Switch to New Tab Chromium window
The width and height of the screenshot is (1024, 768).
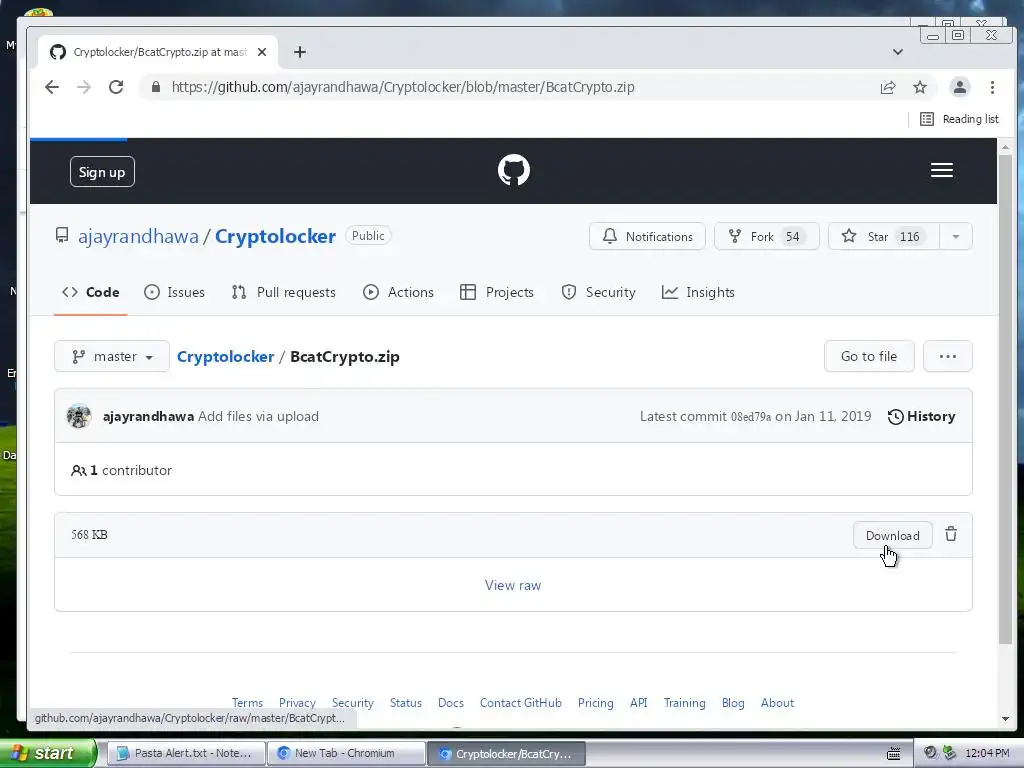[346, 754]
